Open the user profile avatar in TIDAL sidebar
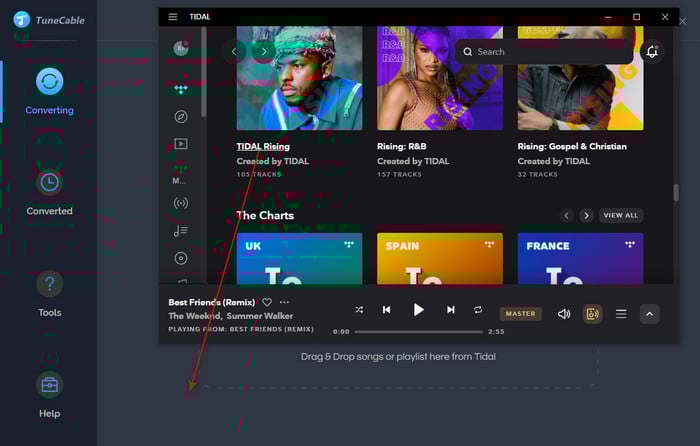Image resolution: width=700 pixels, height=446 pixels. [x=181, y=48]
